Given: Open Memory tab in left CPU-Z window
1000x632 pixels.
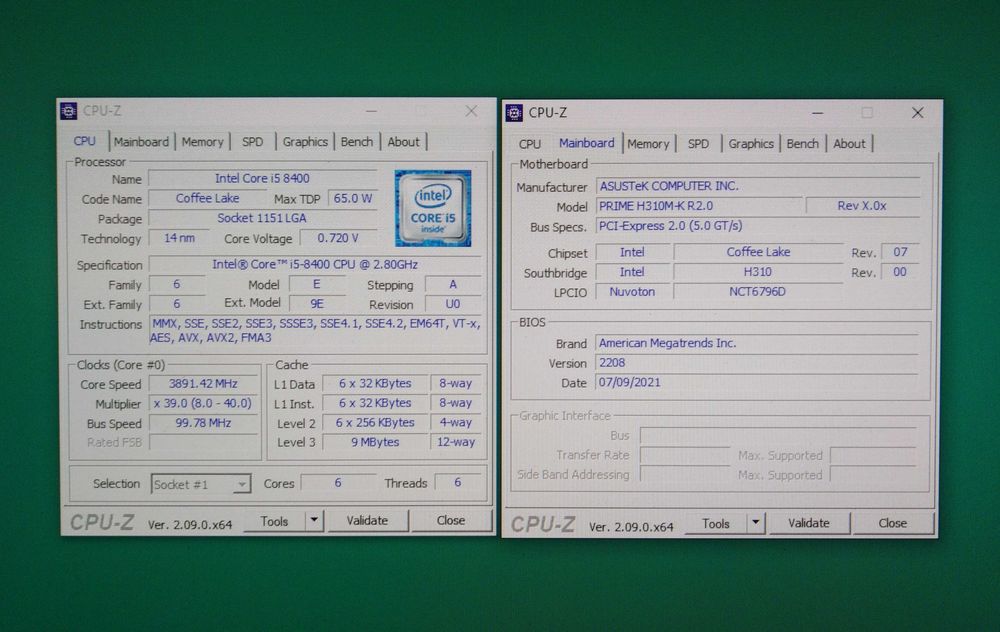Looking at the screenshot, I should pyautogui.click(x=202, y=142).
